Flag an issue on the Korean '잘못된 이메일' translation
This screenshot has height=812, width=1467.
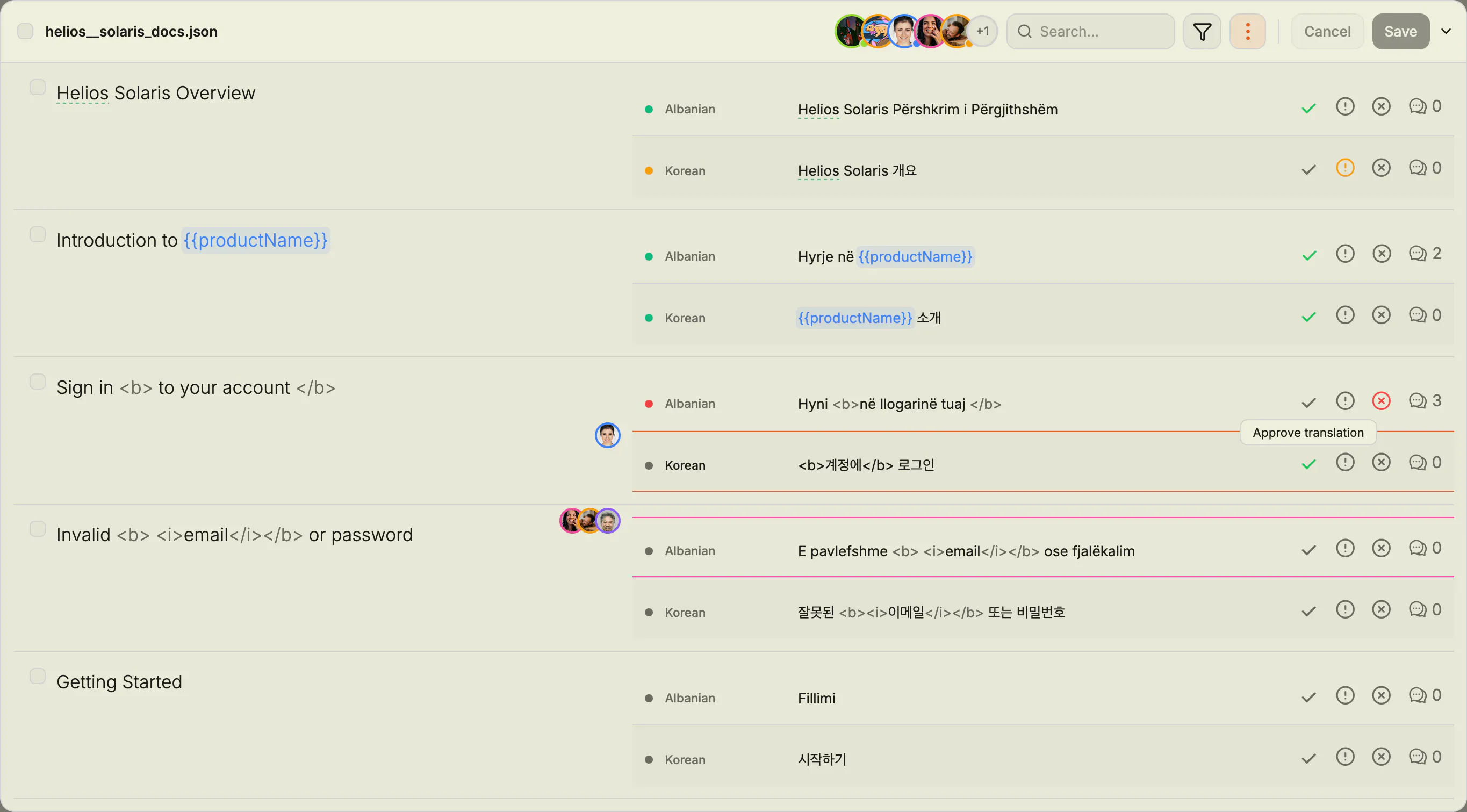[x=1345, y=609]
